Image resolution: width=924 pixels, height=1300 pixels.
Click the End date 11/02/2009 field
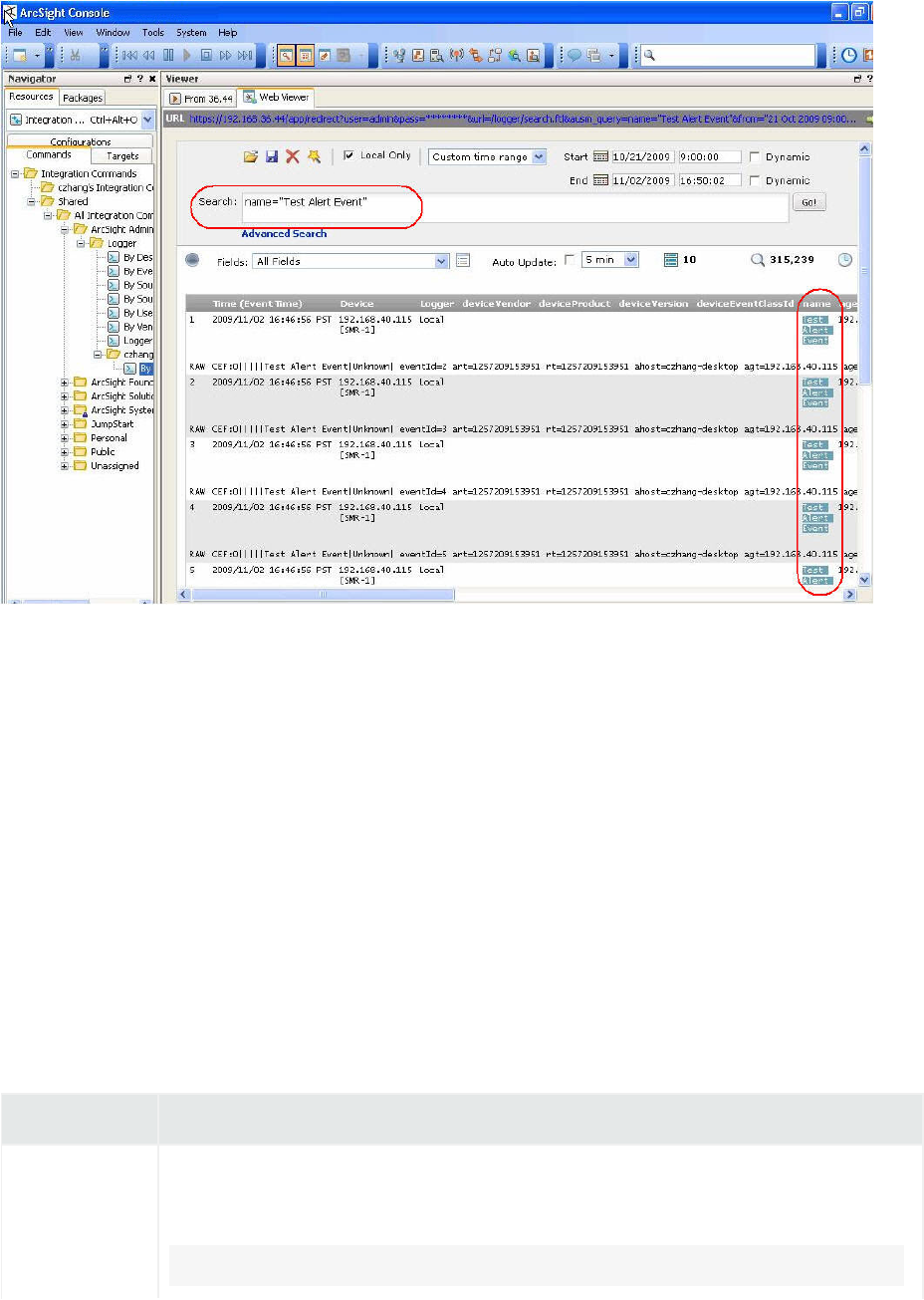click(643, 180)
